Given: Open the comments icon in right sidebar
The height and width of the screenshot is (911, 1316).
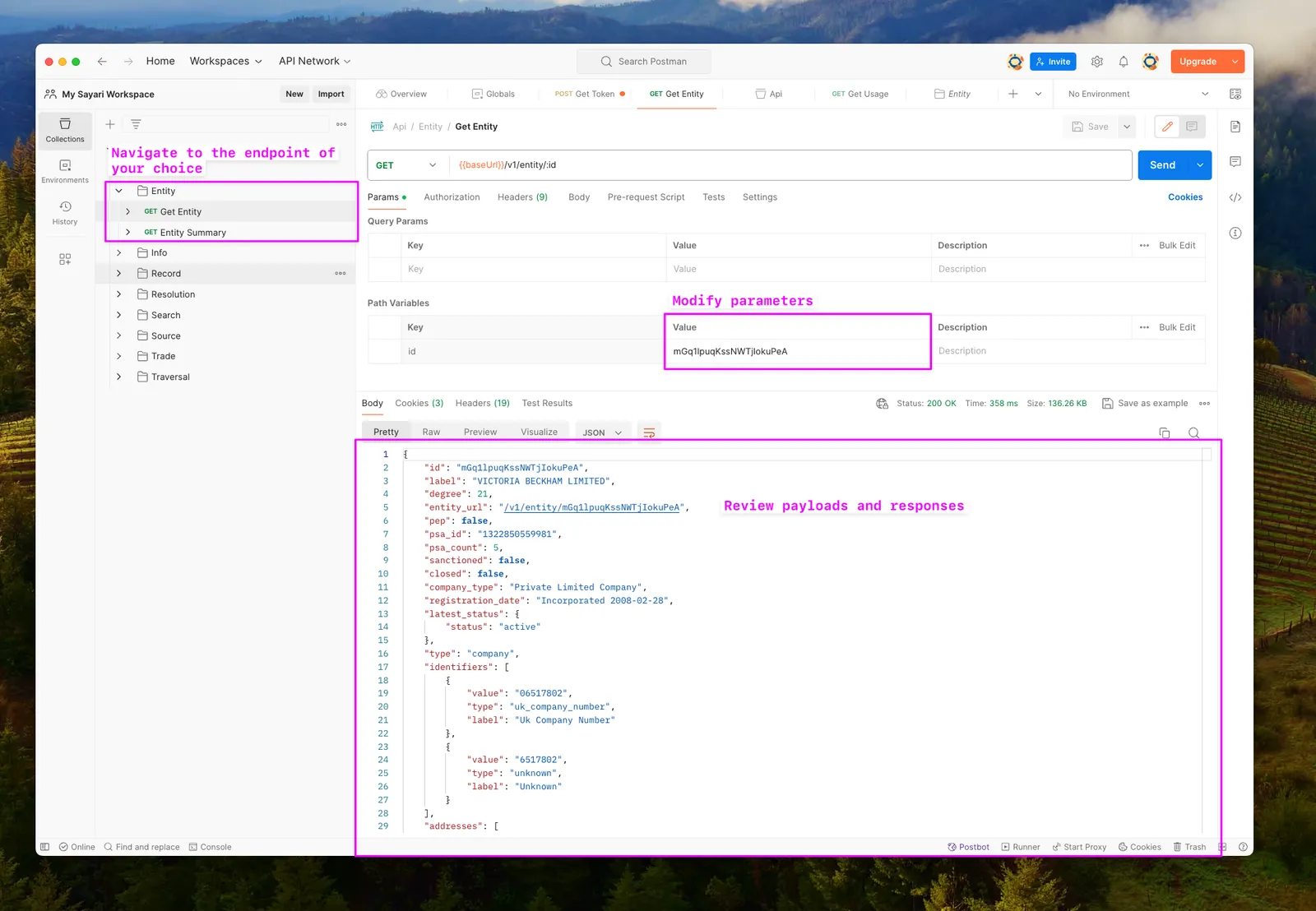Looking at the screenshot, I should click(x=1235, y=162).
